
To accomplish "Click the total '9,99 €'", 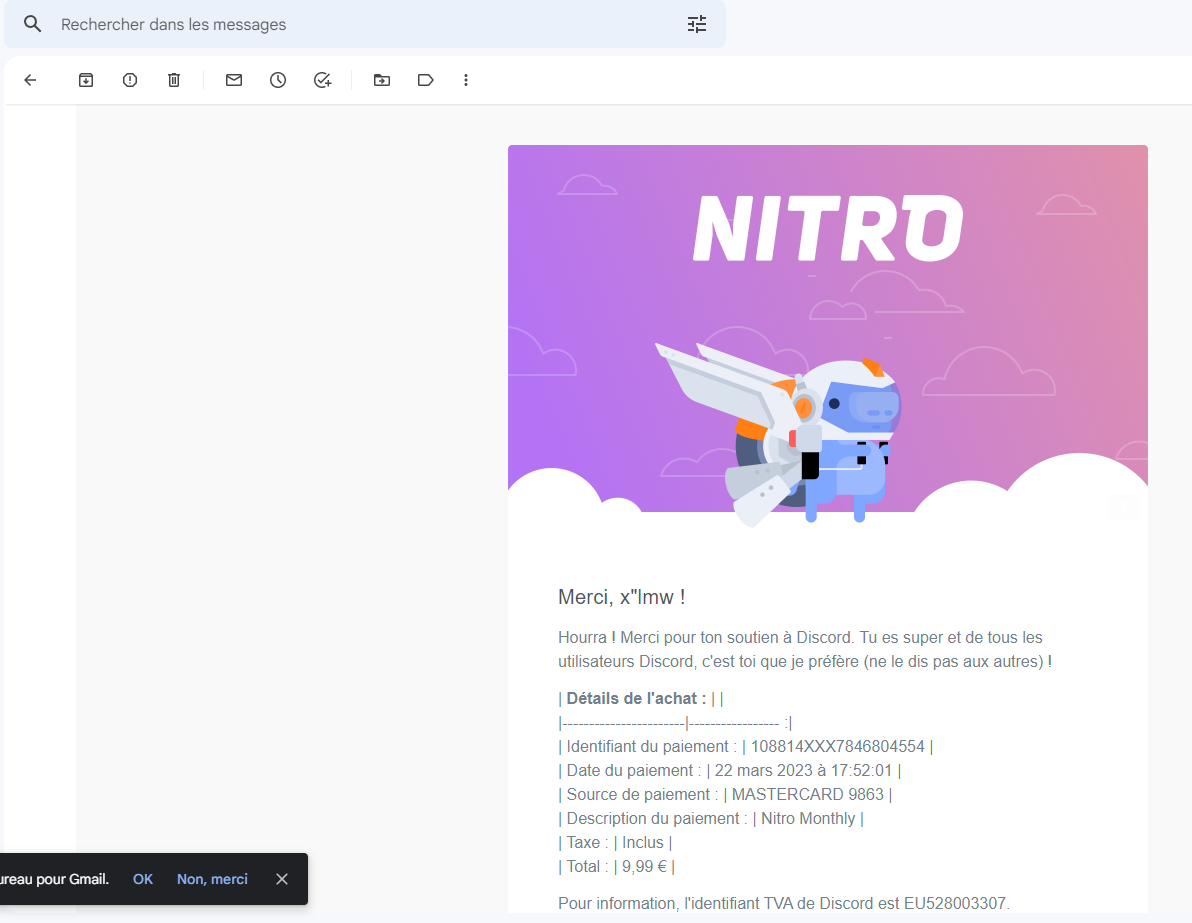I will tap(644, 867).
